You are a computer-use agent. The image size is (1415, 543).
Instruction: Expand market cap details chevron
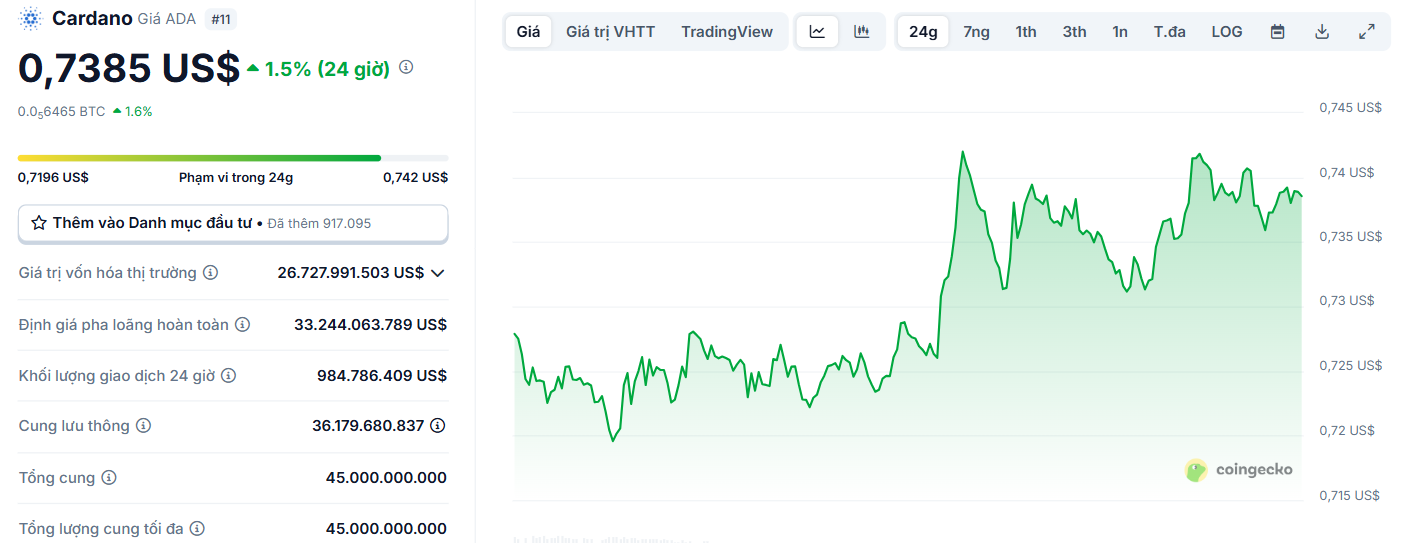[x=437, y=273]
